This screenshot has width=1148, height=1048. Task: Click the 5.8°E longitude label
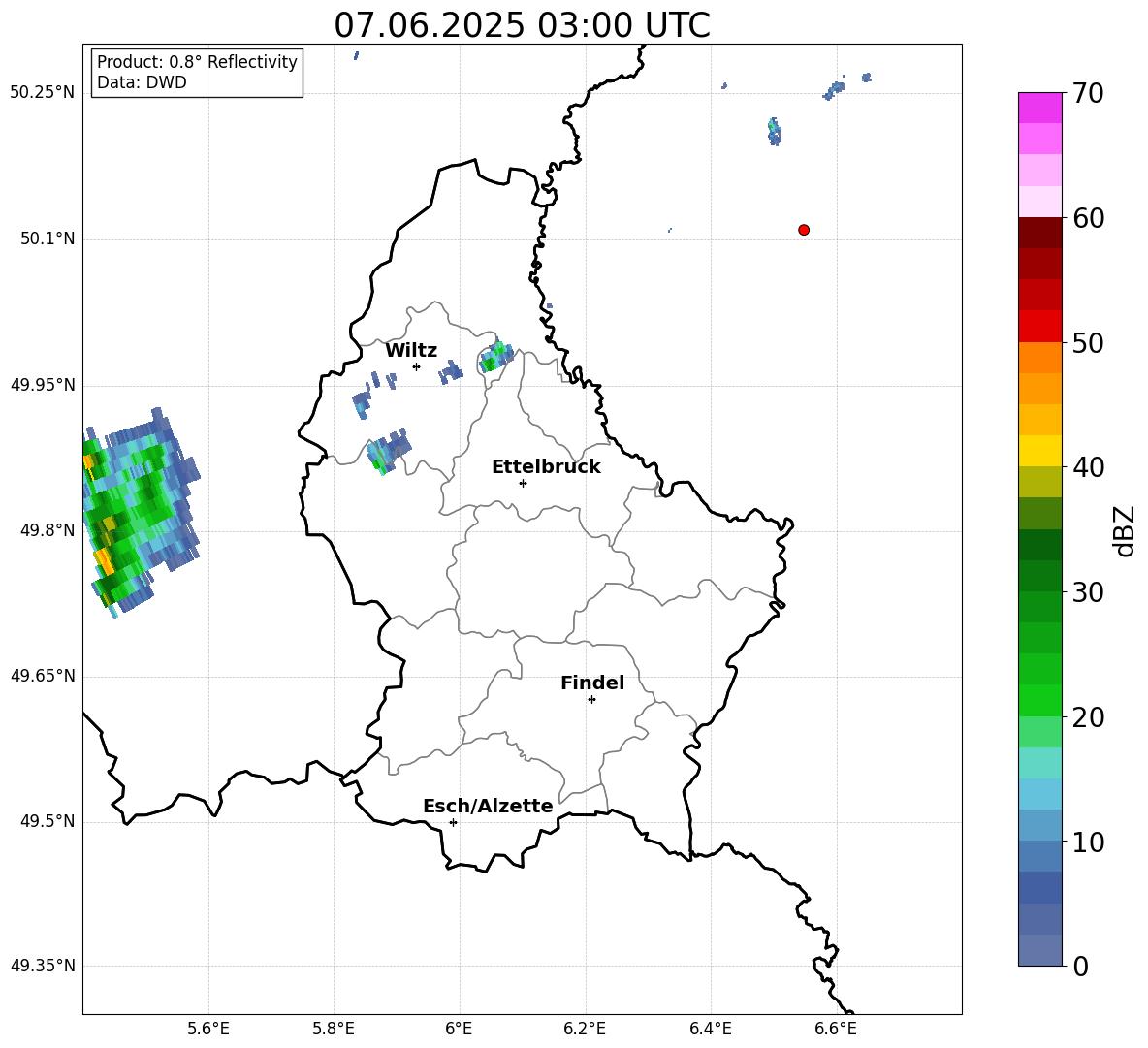point(334,1029)
